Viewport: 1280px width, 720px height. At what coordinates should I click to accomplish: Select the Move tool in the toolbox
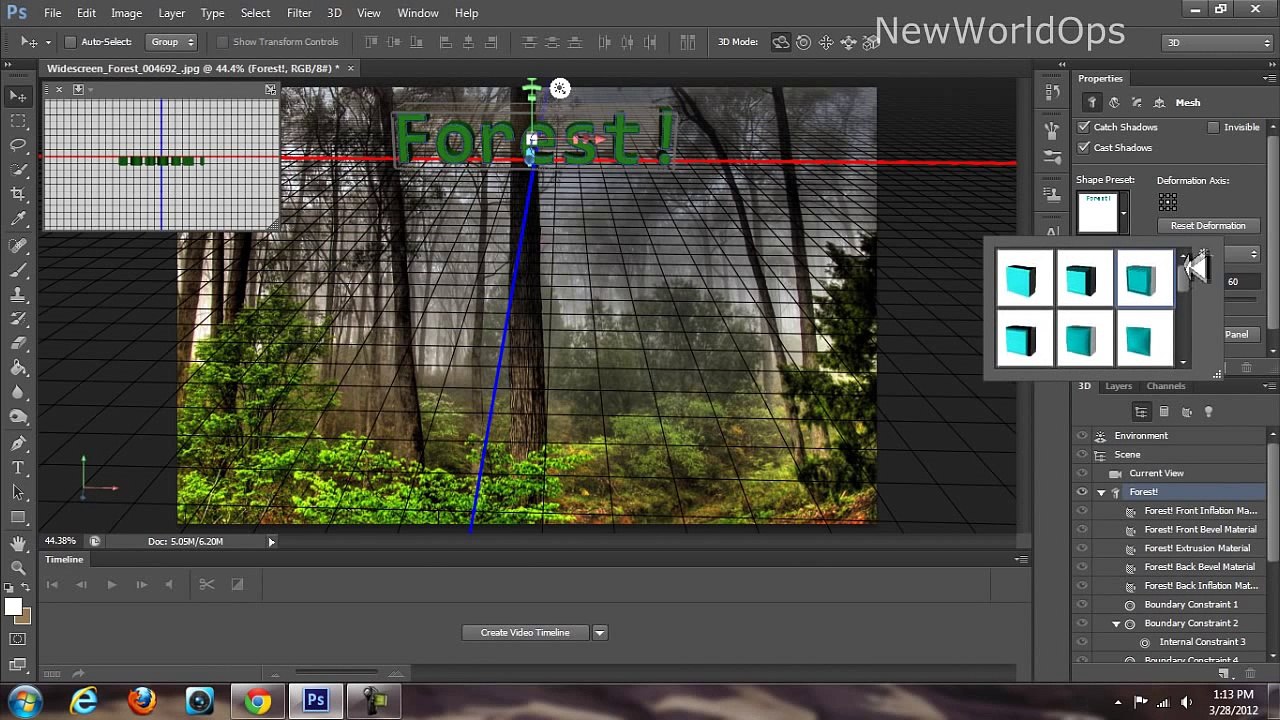point(18,96)
